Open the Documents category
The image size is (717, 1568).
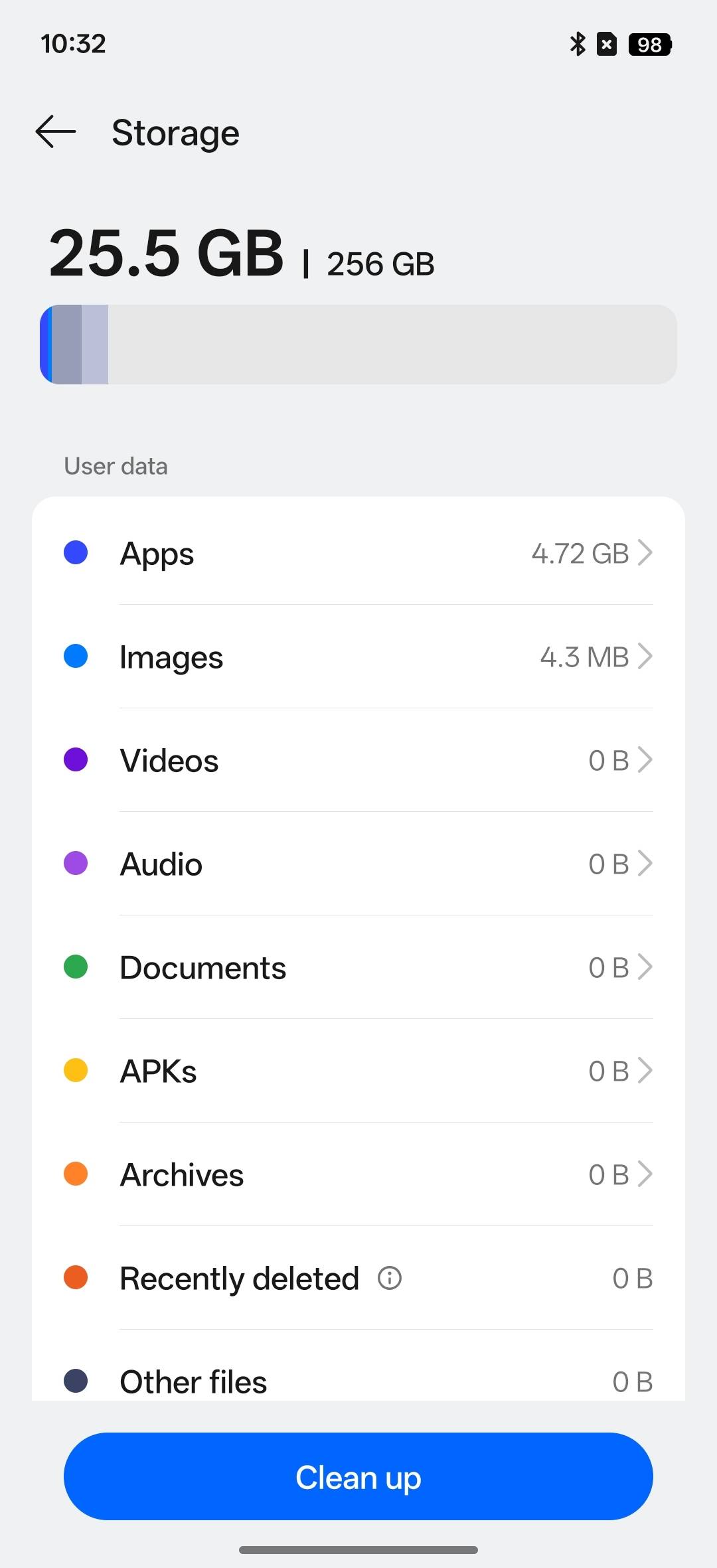358,967
